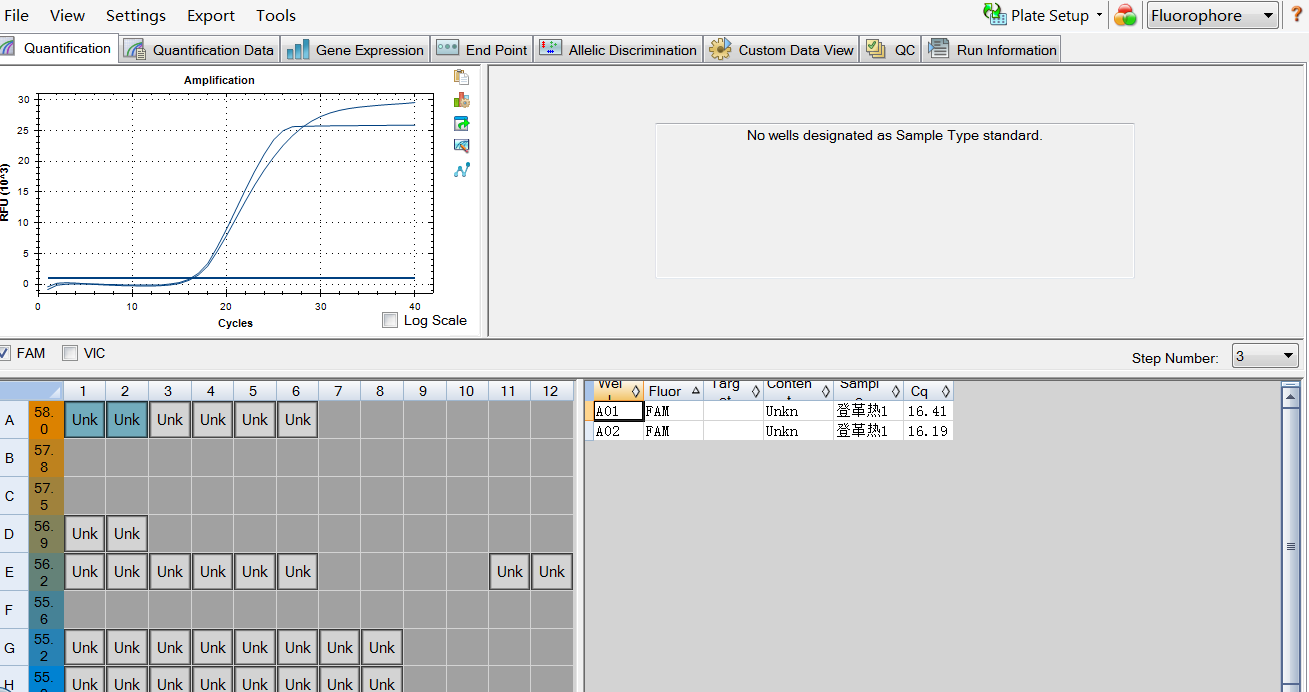Select well D1 in plate grid
Screen dimensions: 1309x692
coord(85,534)
